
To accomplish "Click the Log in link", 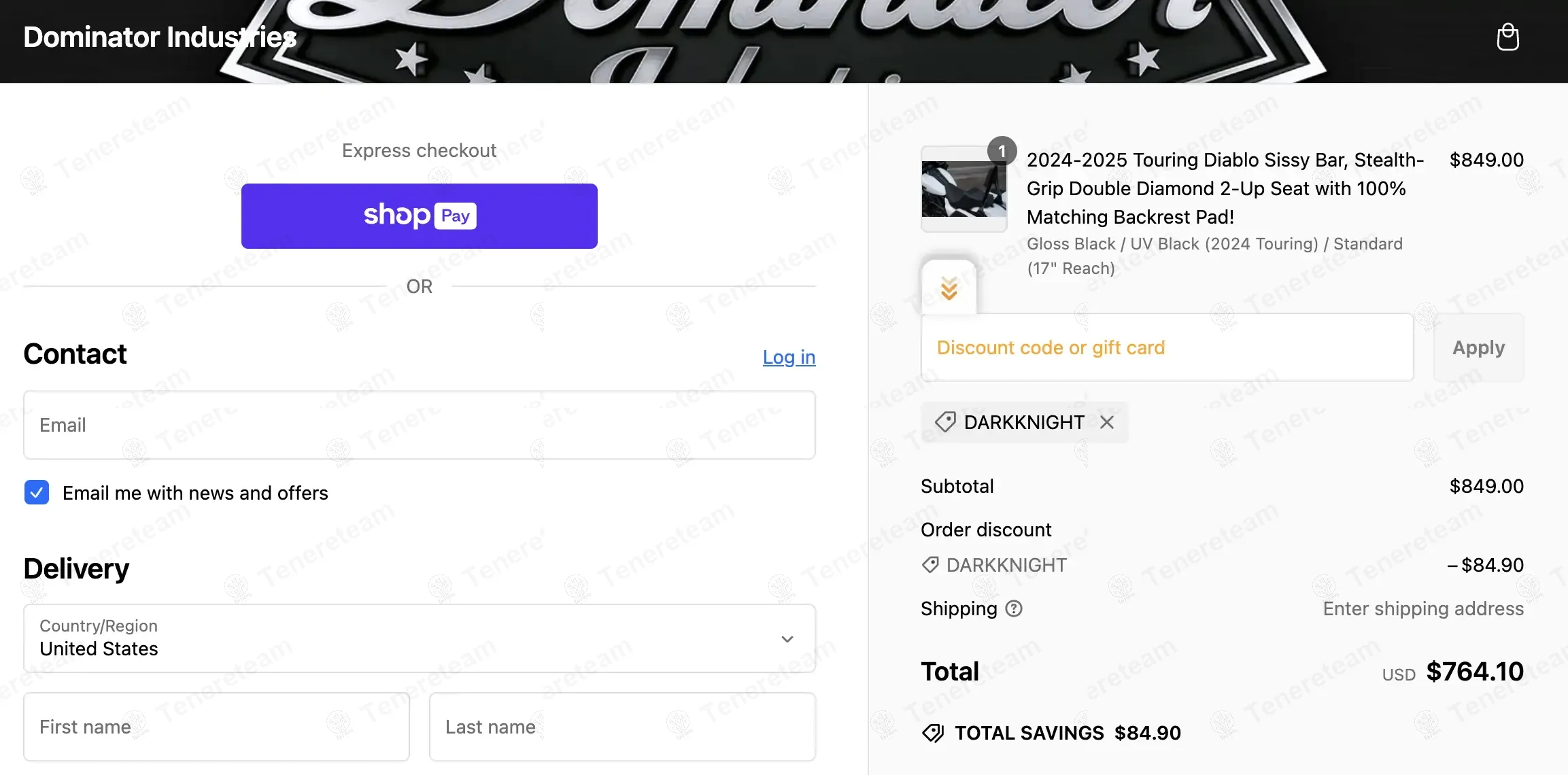I will (789, 357).
